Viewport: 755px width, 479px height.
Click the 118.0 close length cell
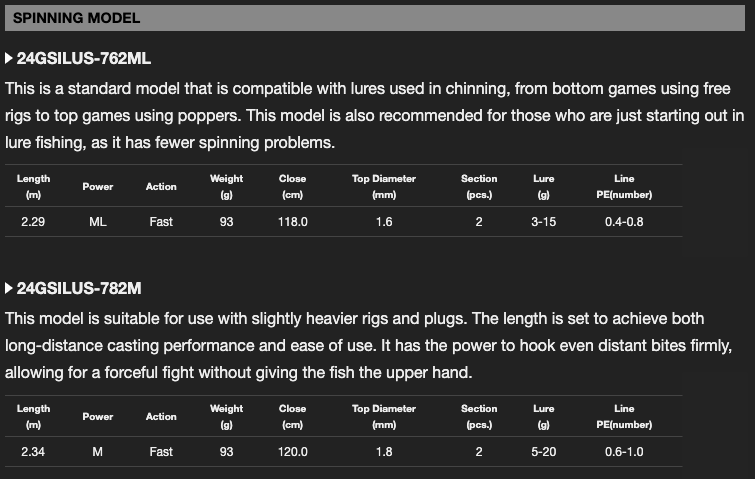click(292, 222)
